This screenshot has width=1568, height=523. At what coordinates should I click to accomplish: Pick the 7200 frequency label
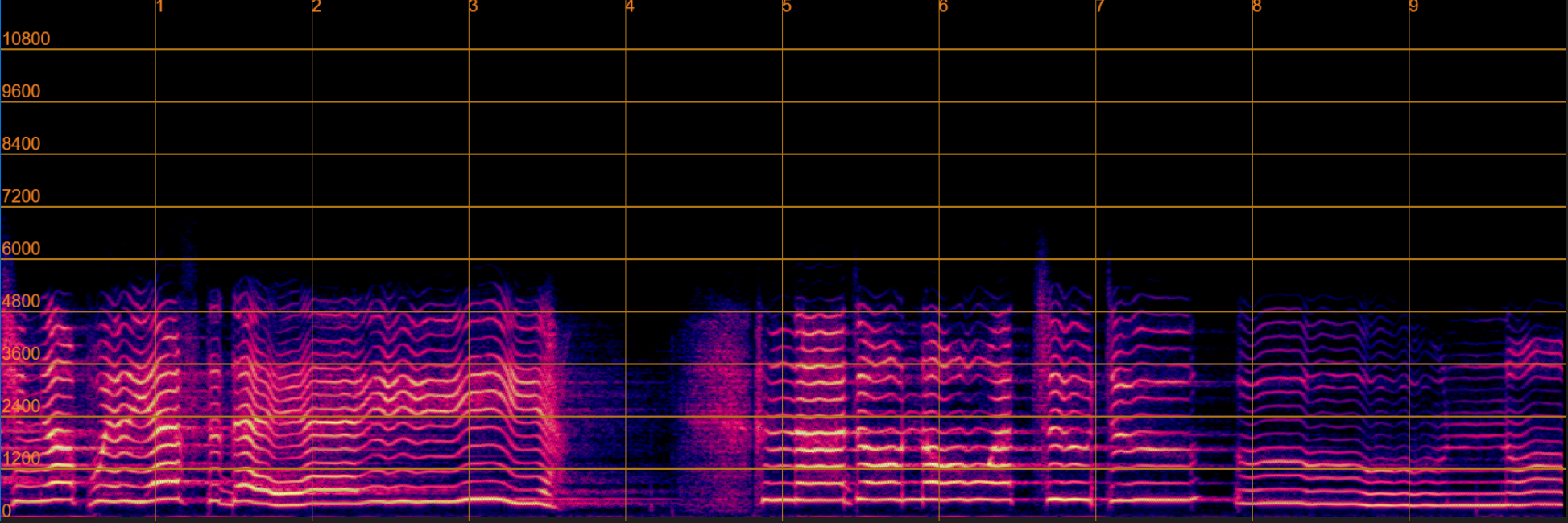pos(21,196)
